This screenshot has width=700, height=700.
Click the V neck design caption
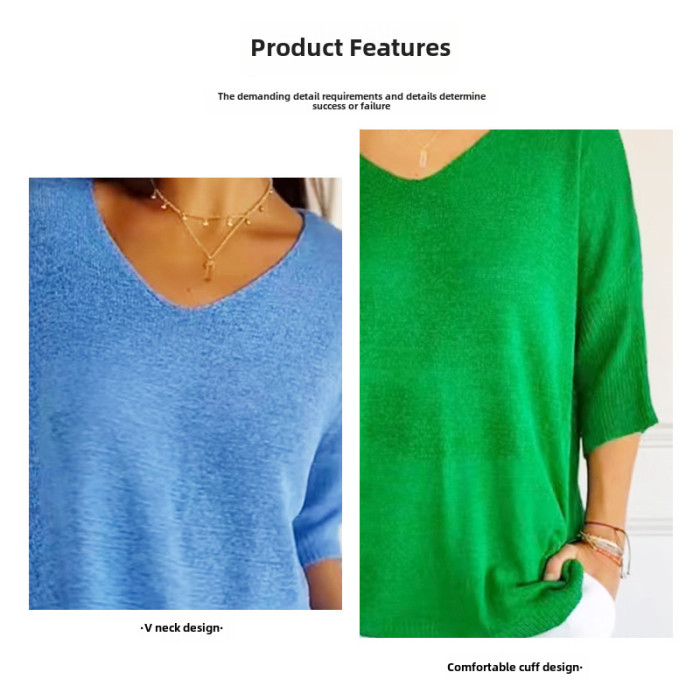point(181,628)
